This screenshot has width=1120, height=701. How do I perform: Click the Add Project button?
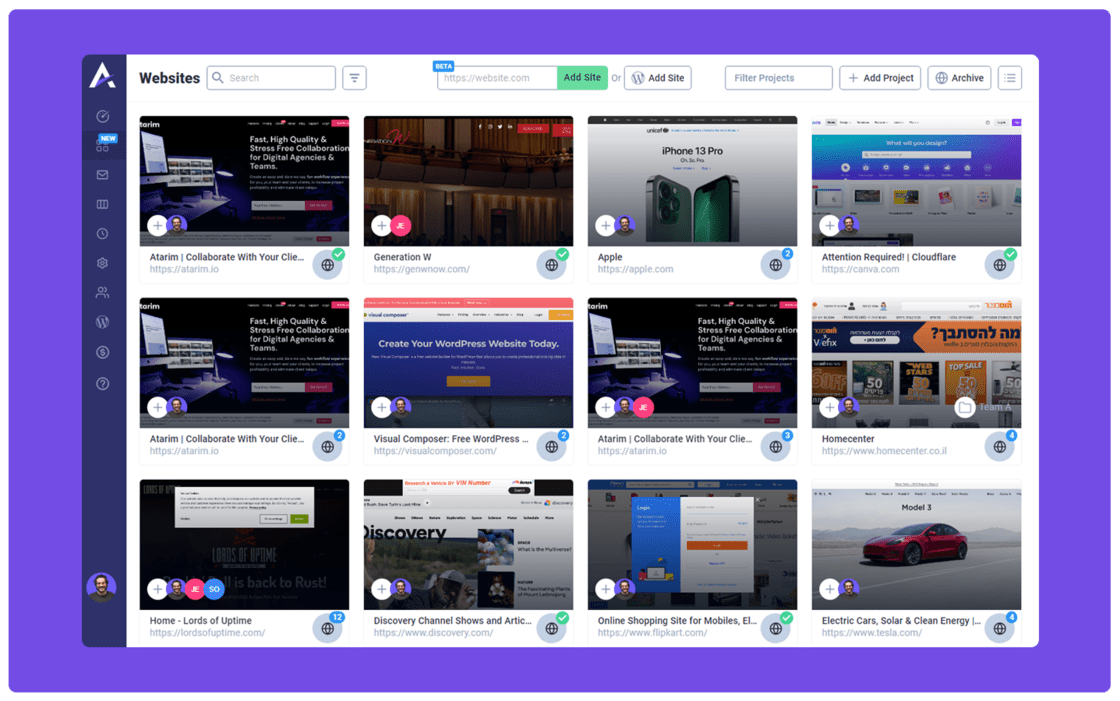(x=880, y=78)
